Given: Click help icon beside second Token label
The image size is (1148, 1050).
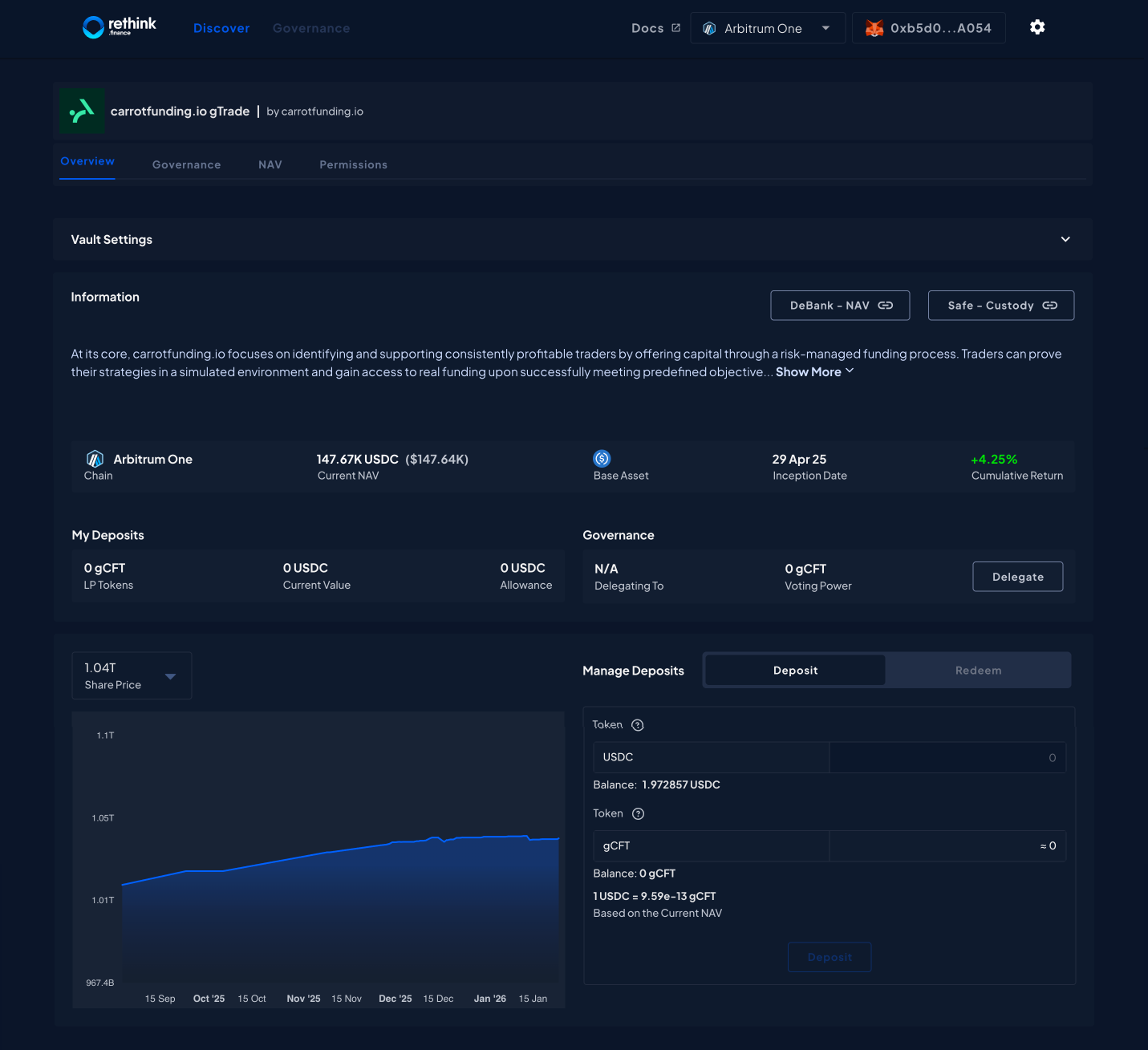Looking at the screenshot, I should (x=639, y=813).
